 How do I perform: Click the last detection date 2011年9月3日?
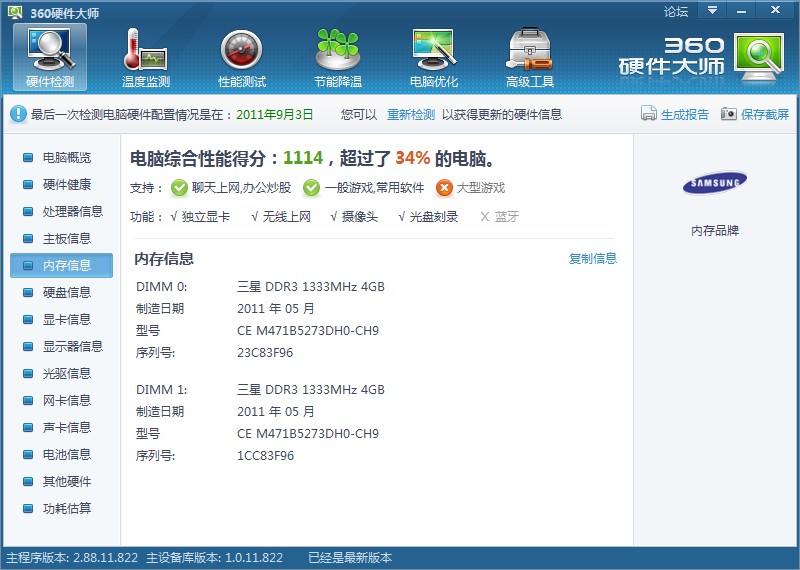click(274, 114)
